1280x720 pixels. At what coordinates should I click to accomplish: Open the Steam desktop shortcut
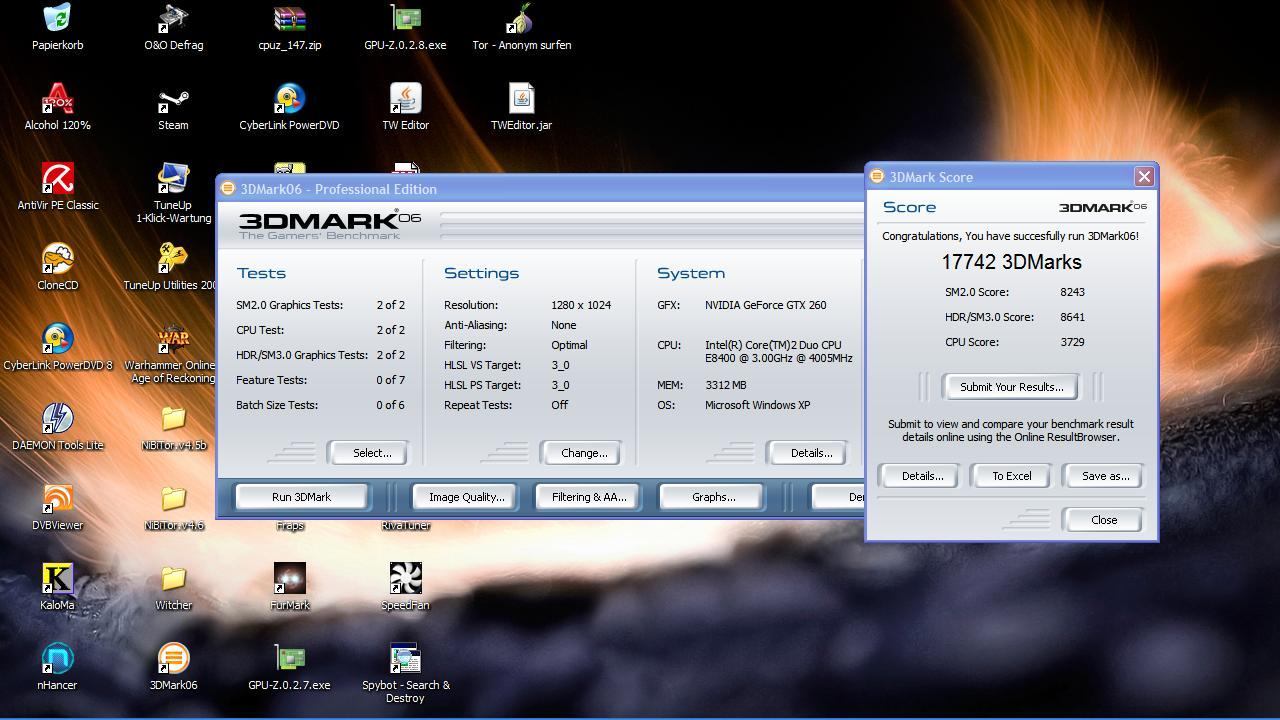coord(173,99)
